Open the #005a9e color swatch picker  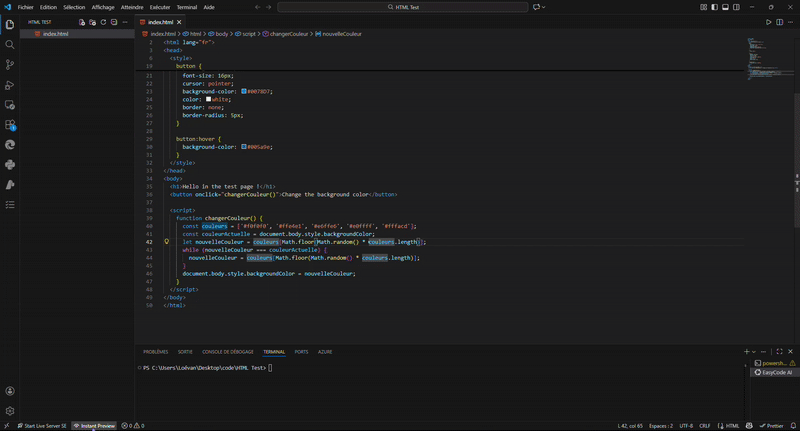coord(244,146)
